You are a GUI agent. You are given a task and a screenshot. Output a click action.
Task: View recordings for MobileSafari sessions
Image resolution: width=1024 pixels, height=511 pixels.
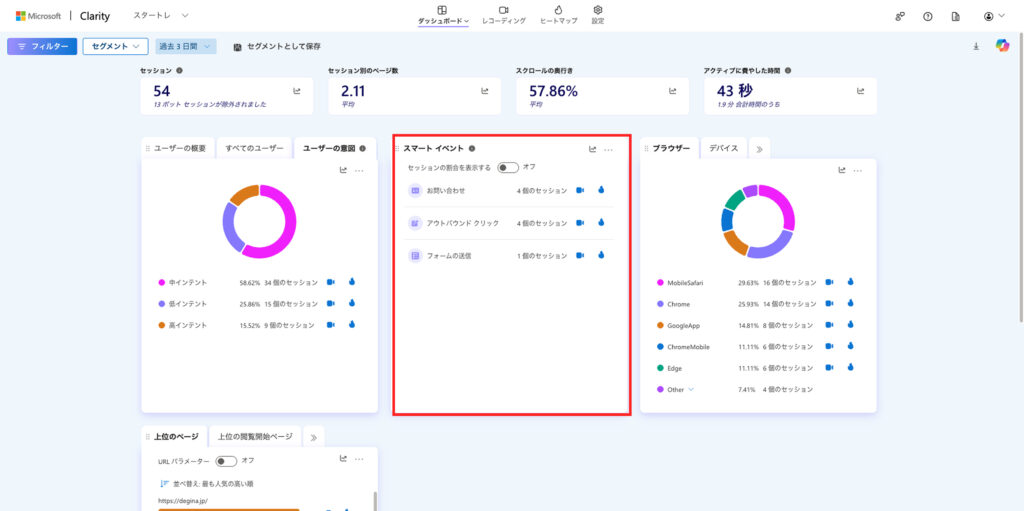click(x=830, y=283)
